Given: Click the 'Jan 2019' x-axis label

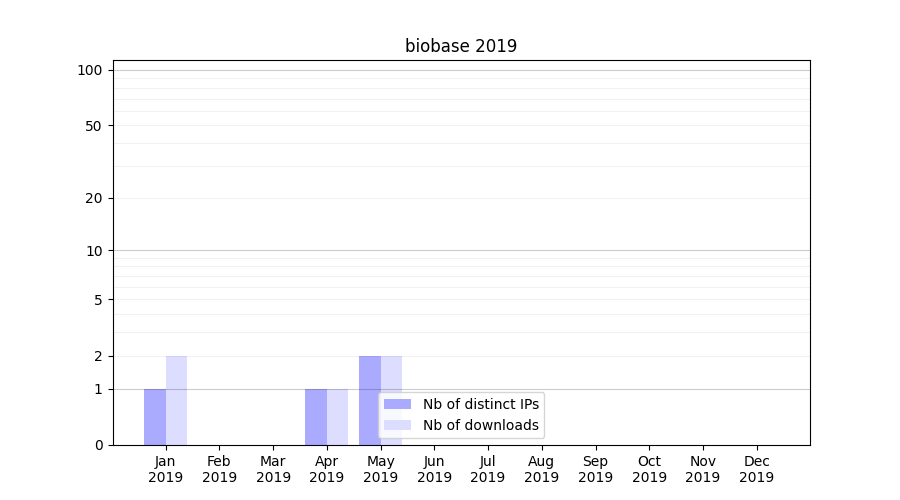Looking at the screenshot, I should (x=166, y=469).
